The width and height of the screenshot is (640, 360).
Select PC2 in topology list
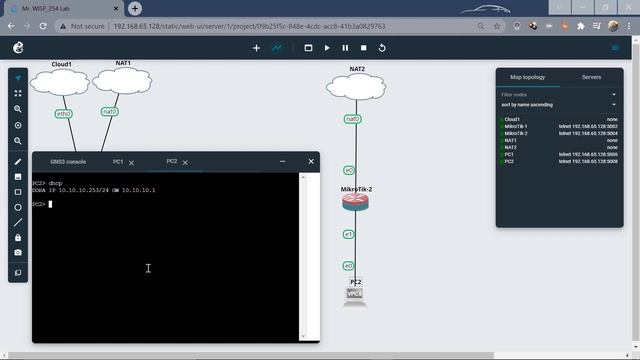(x=509, y=161)
